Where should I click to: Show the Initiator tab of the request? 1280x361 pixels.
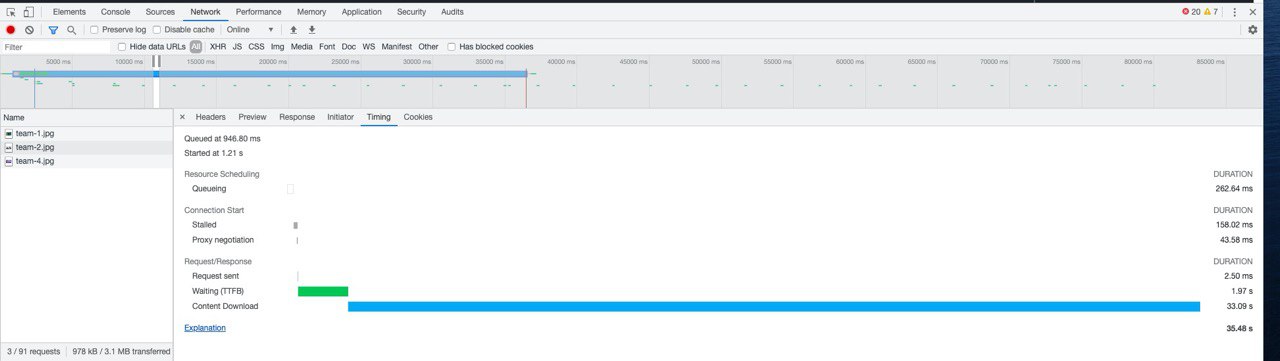pos(340,117)
